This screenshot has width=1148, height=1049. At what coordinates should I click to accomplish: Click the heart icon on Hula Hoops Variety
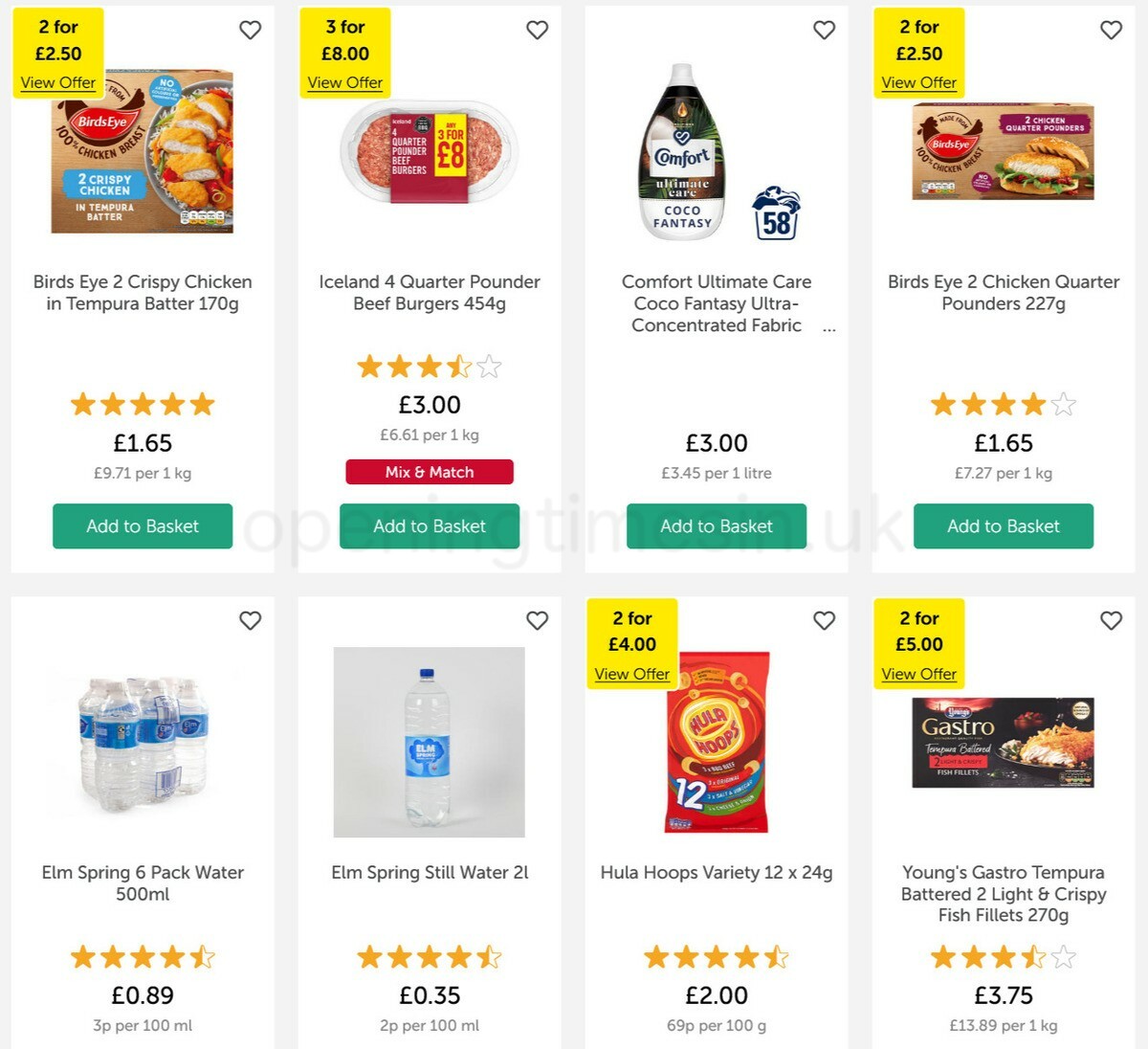[824, 620]
